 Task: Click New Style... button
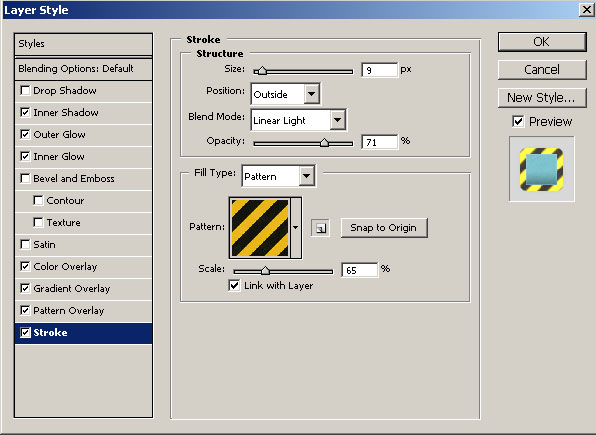tap(542, 98)
